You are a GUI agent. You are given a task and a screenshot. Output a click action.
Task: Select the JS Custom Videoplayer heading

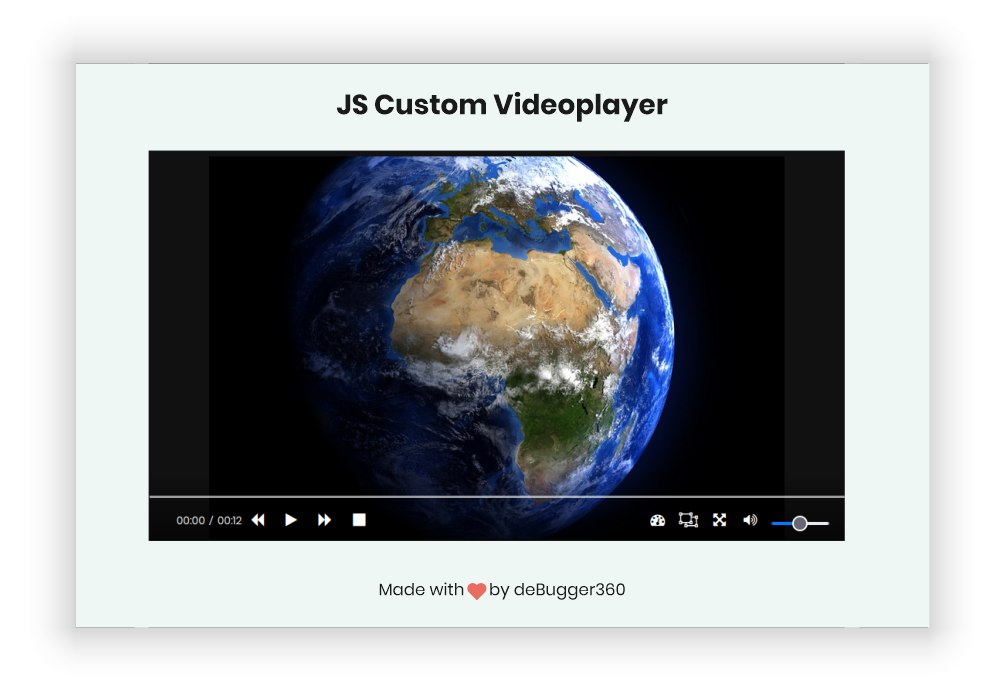(501, 104)
